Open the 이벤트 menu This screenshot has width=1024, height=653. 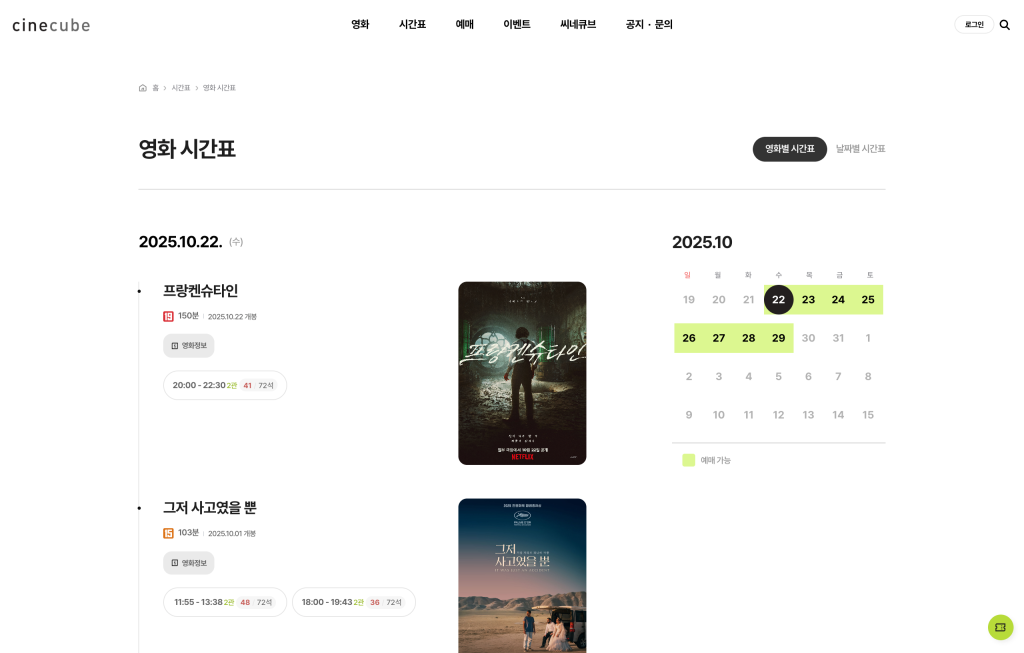pyautogui.click(x=517, y=24)
